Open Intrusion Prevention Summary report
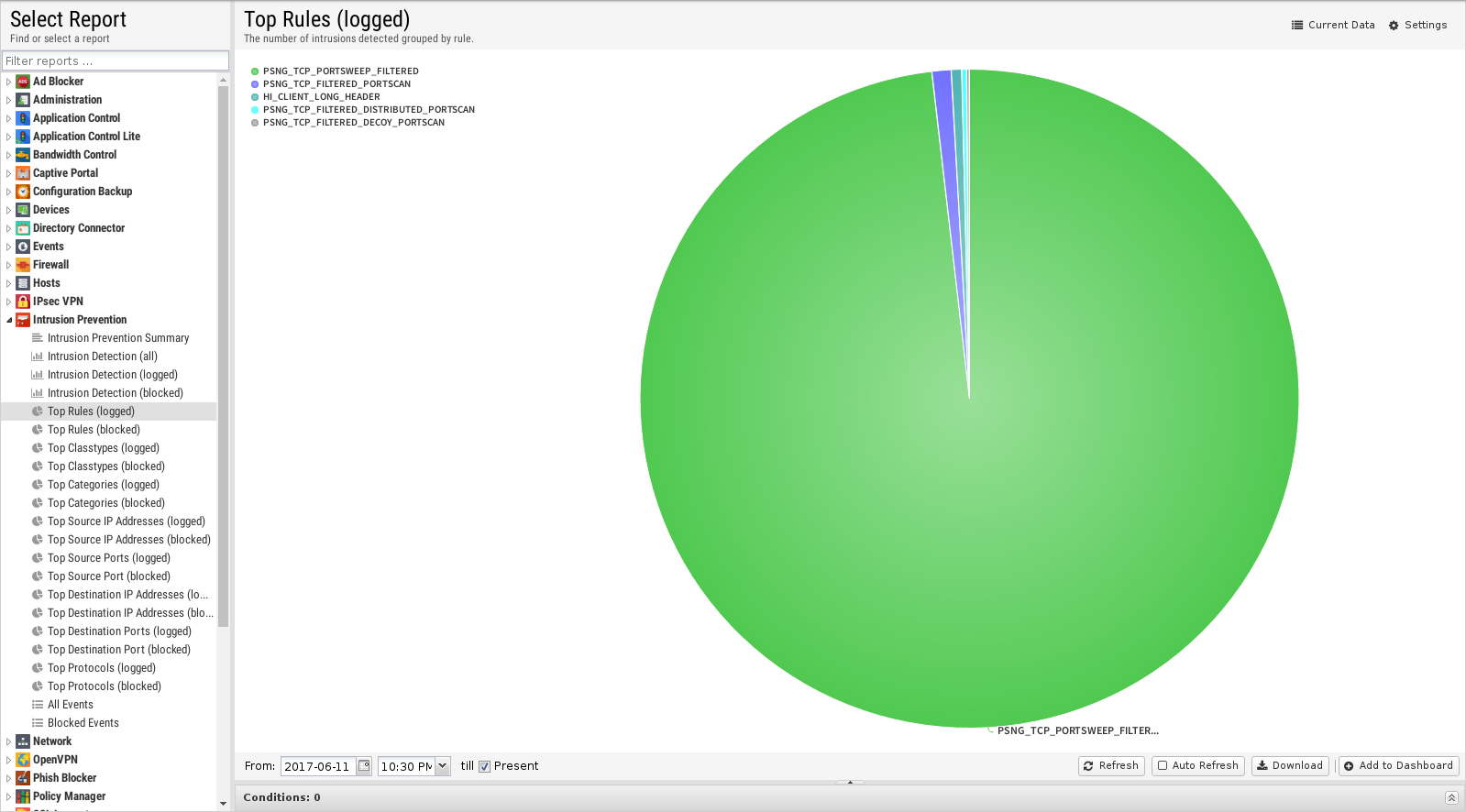The height and width of the screenshot is (812, 1466). coord(118,338)
